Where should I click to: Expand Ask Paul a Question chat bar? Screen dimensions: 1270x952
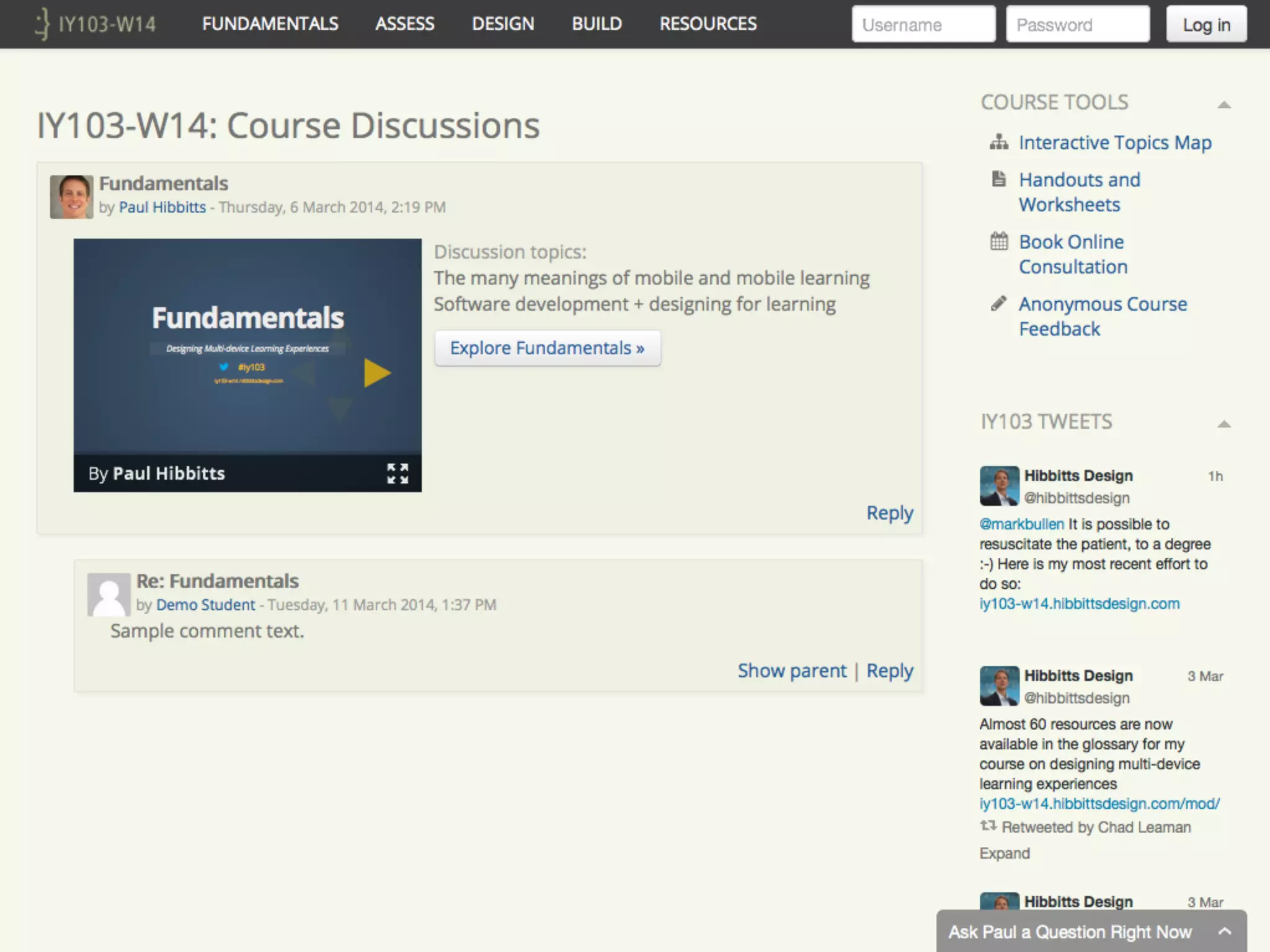(1224, 931)
